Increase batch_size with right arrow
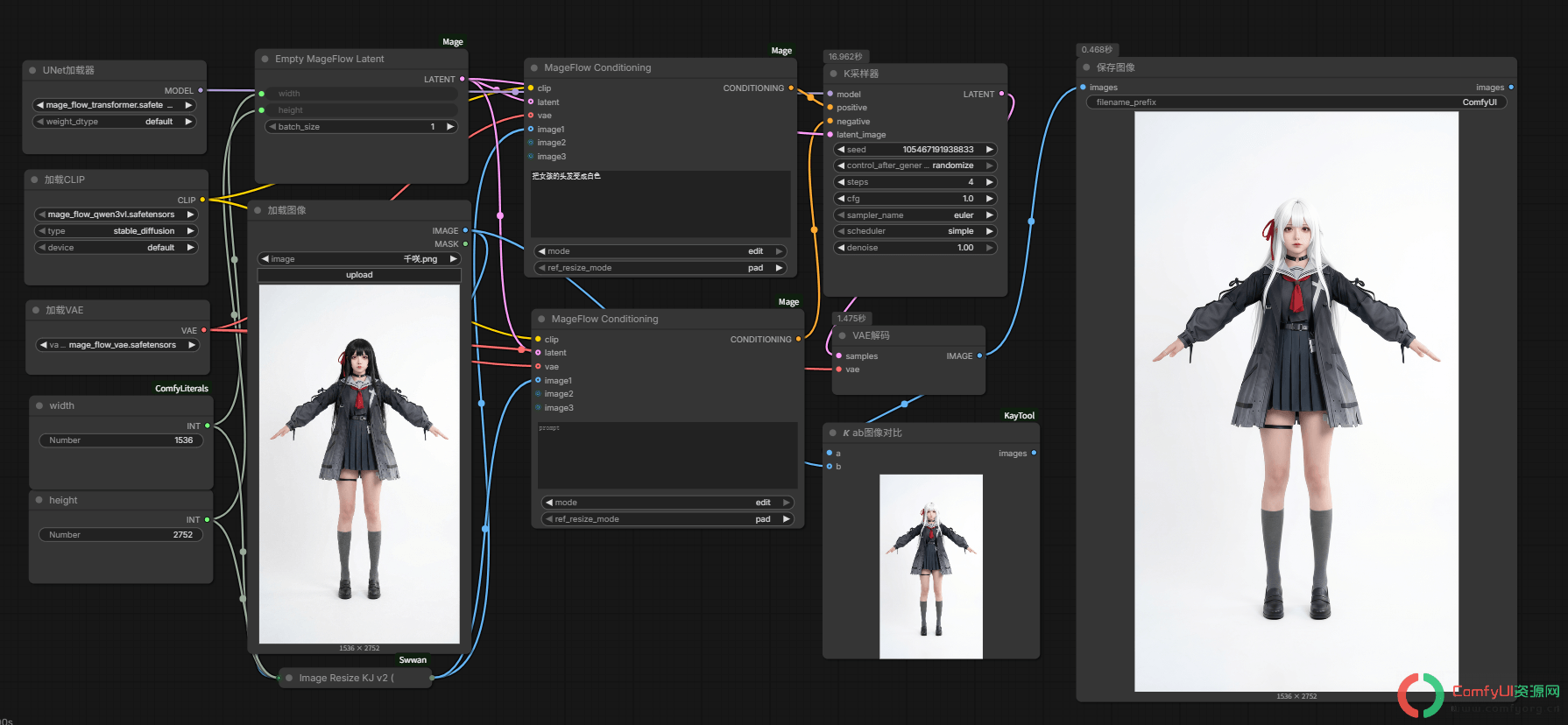Image resolution: width=1568 pixels, height=725 pixels. [450, 127]
